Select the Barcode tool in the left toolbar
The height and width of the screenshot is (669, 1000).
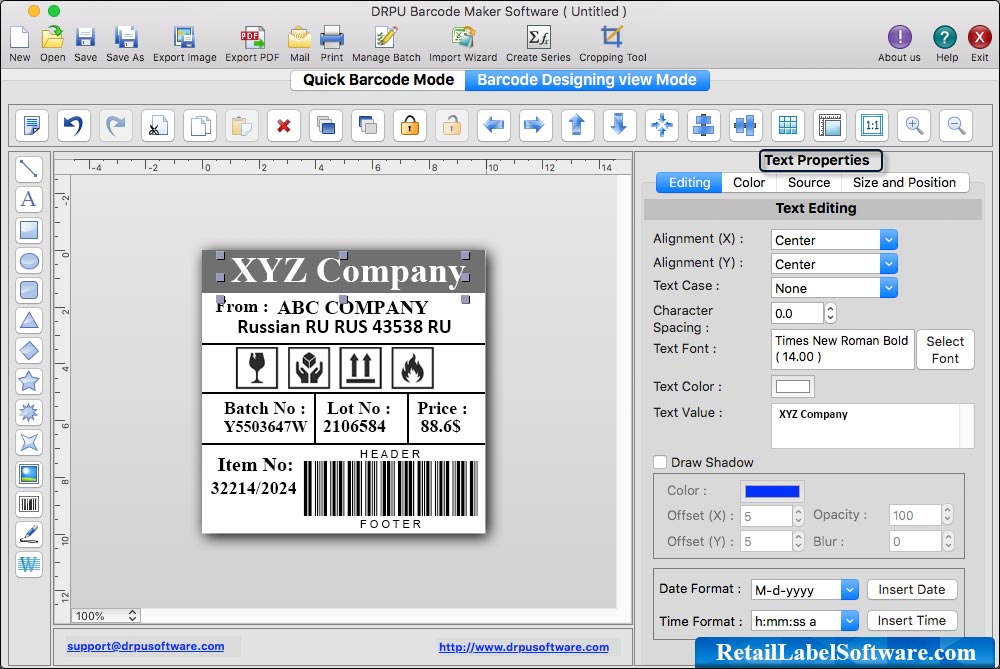click(x=29, y=504)
